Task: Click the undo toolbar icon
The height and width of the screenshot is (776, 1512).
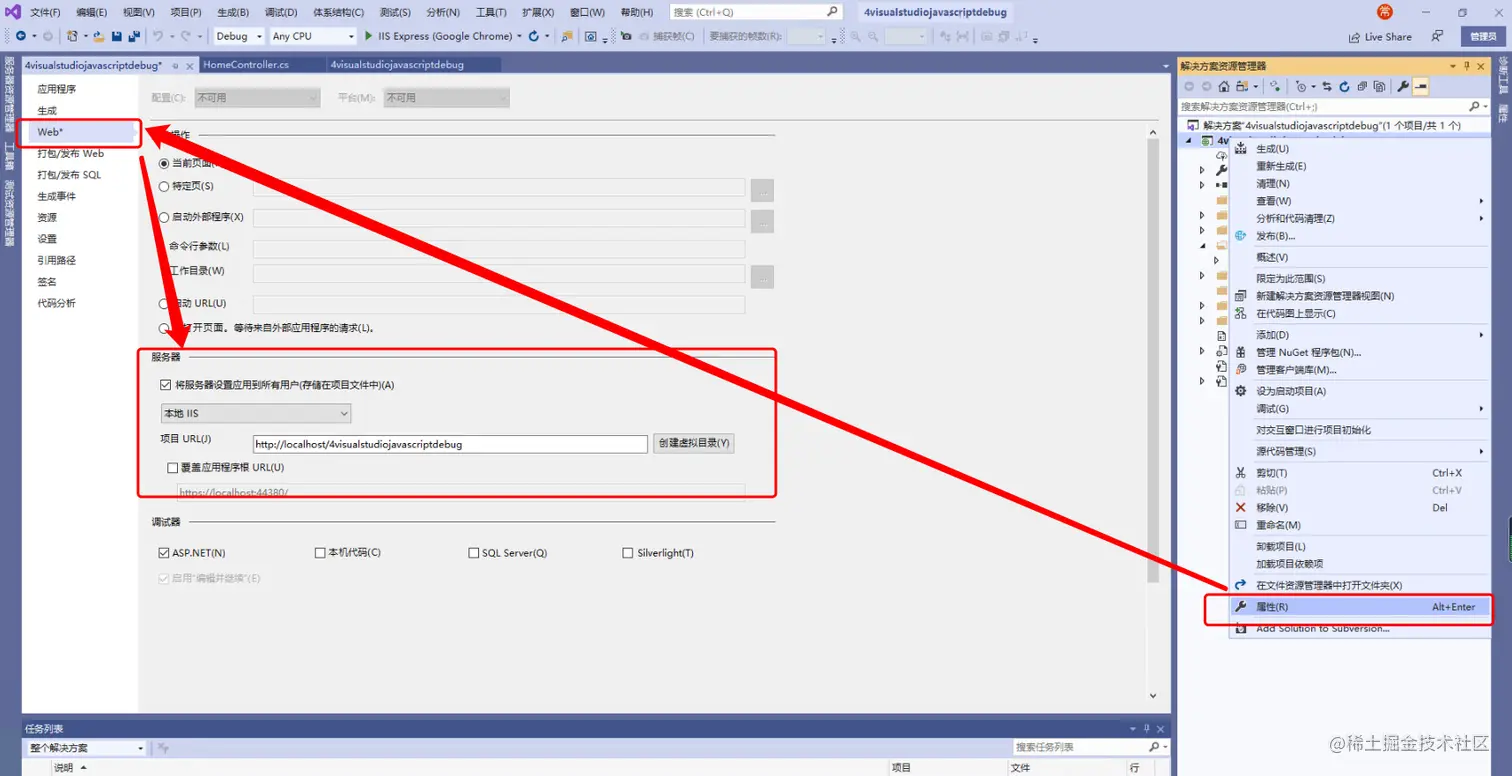Action: click(158, 36)
